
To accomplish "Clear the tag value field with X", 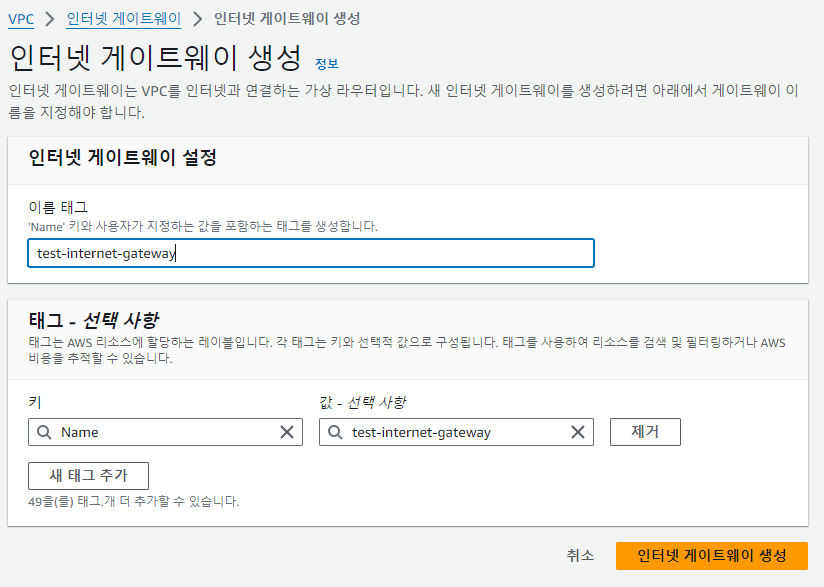I will pyautogui.click(x=578, y=432).
